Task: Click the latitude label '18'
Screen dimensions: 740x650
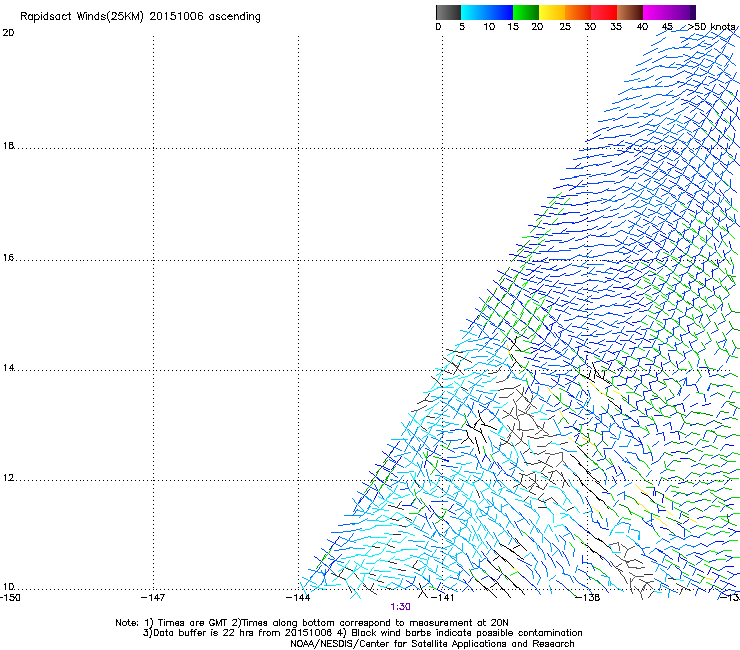Action: [x=8, y=145]
